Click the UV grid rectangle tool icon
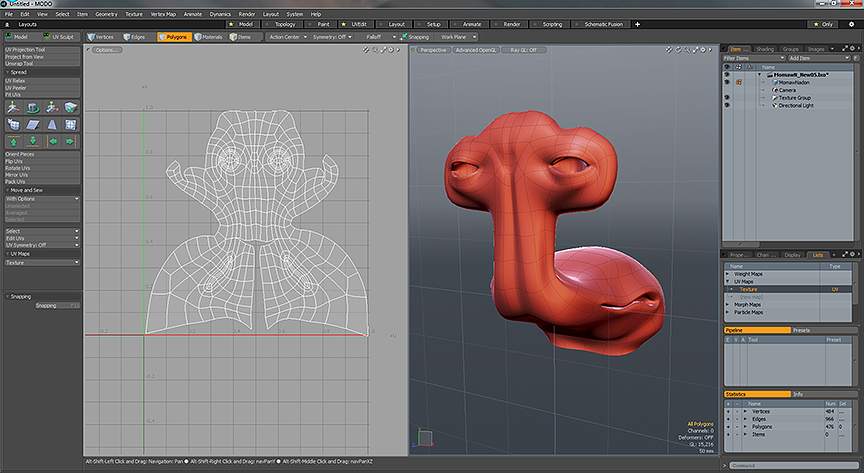 [71, 125]
